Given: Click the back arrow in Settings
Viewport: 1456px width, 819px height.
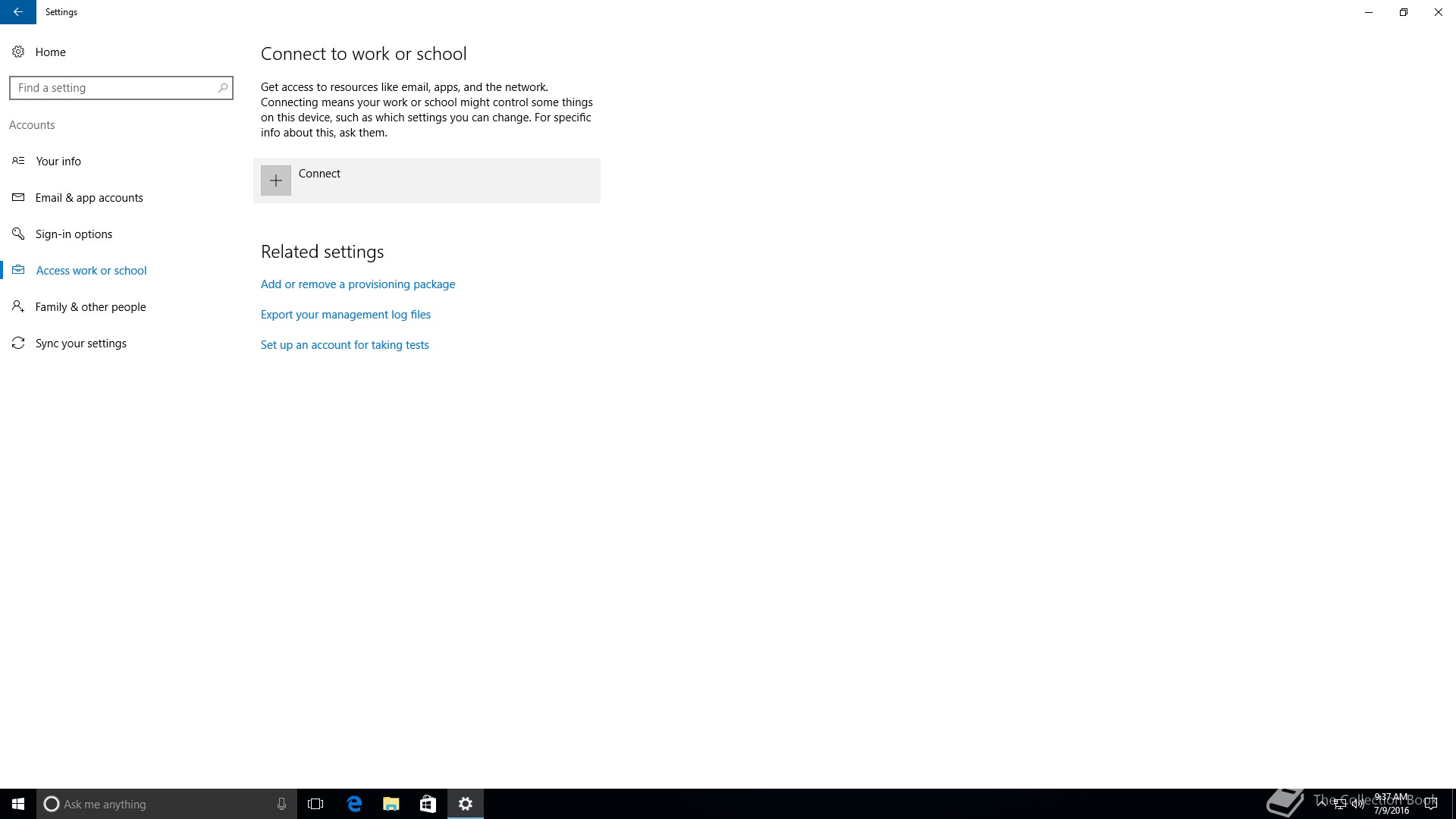Looking at the screenshot, I should pyautogui.click(x=17, y=12).
